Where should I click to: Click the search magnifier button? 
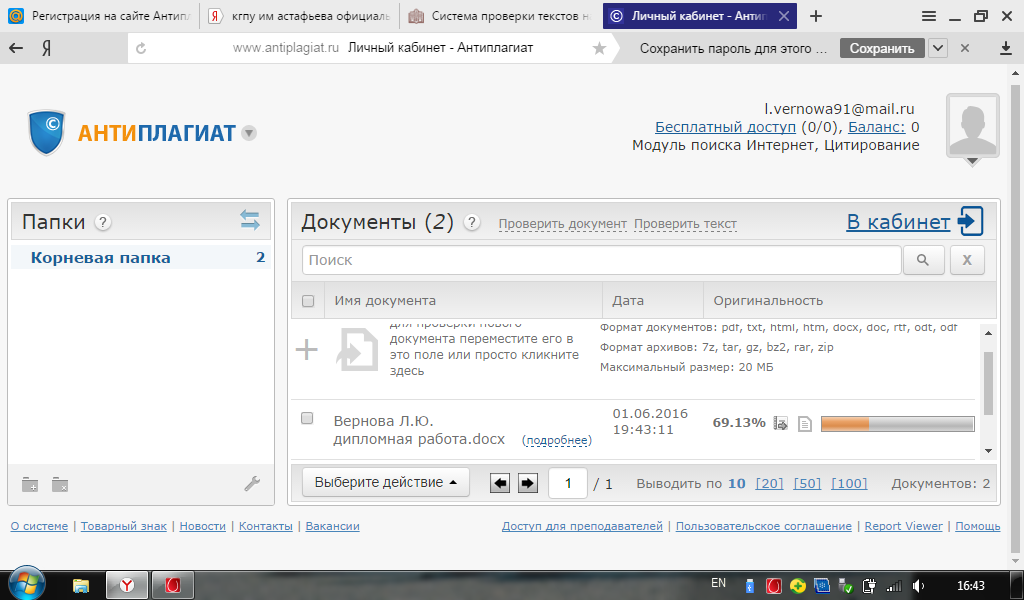tap(923, 260)
